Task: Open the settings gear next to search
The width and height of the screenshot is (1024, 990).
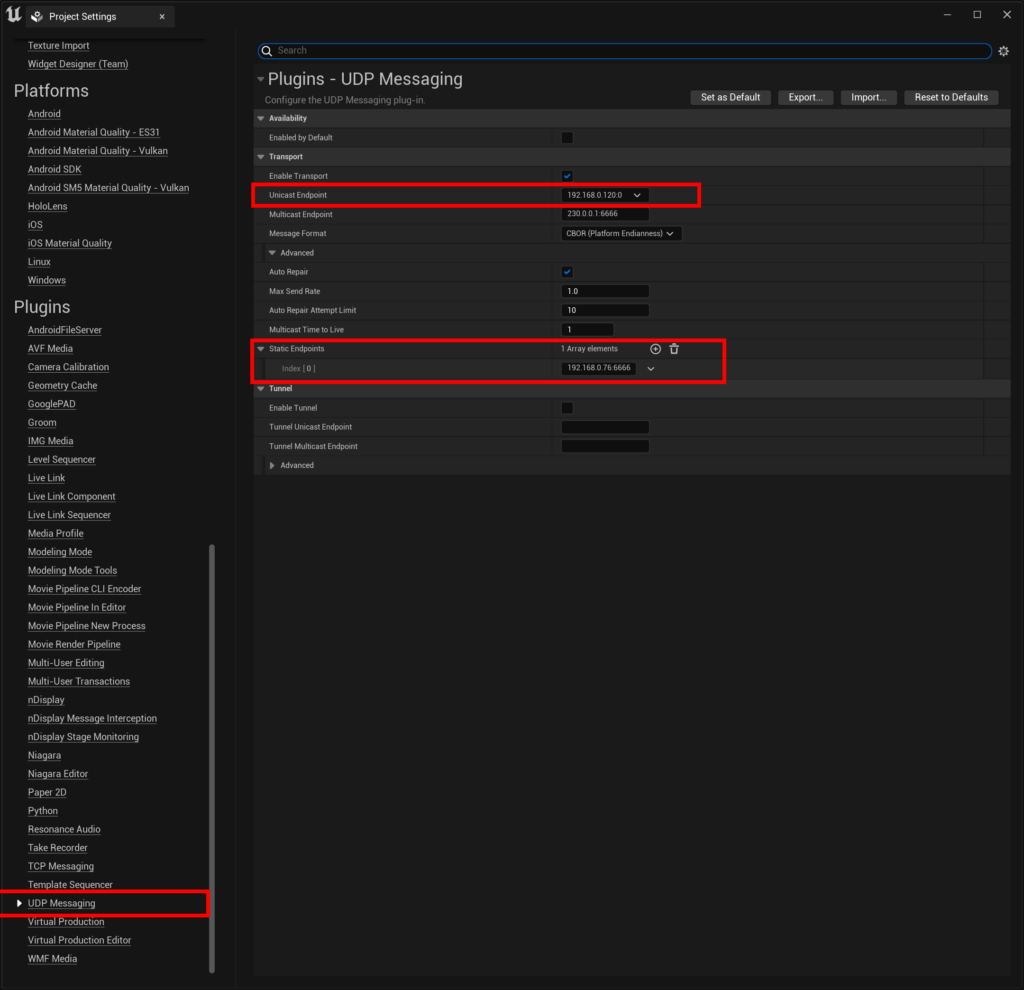Action: 1003,51
